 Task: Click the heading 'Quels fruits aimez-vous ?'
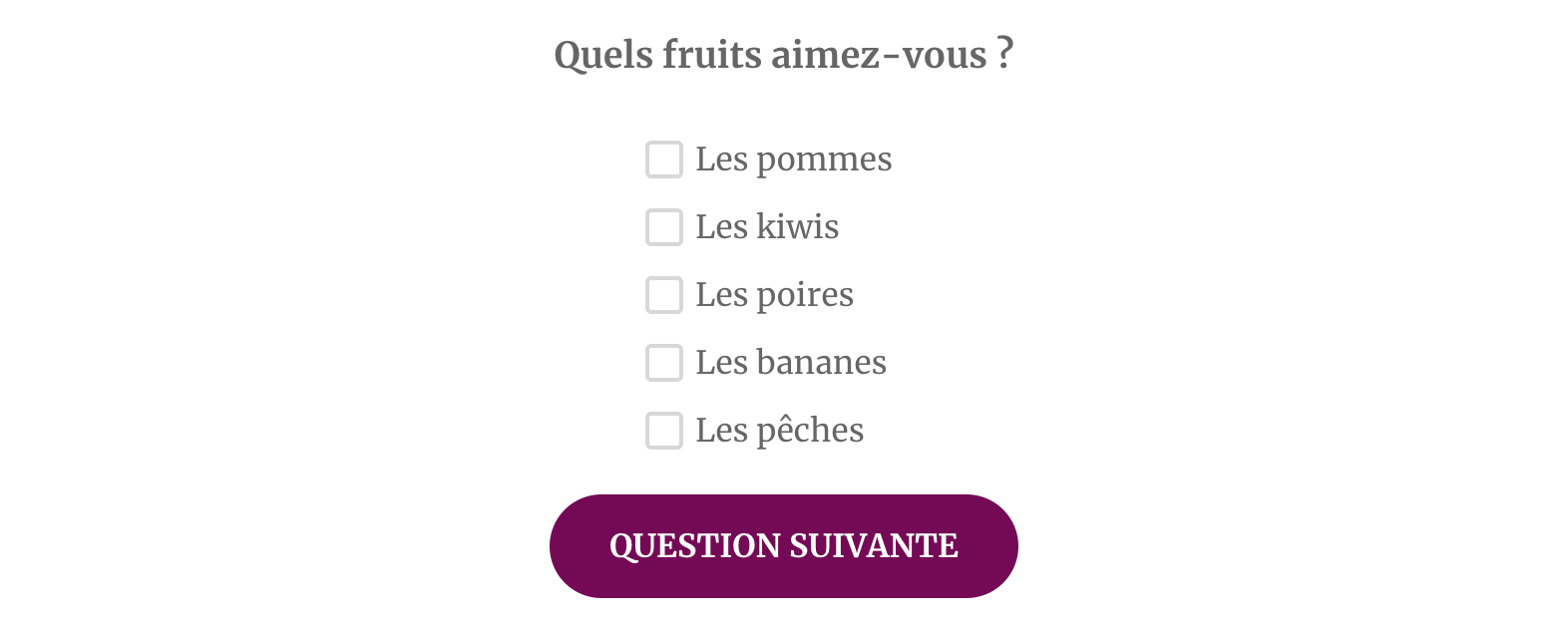tap(784, 54)
